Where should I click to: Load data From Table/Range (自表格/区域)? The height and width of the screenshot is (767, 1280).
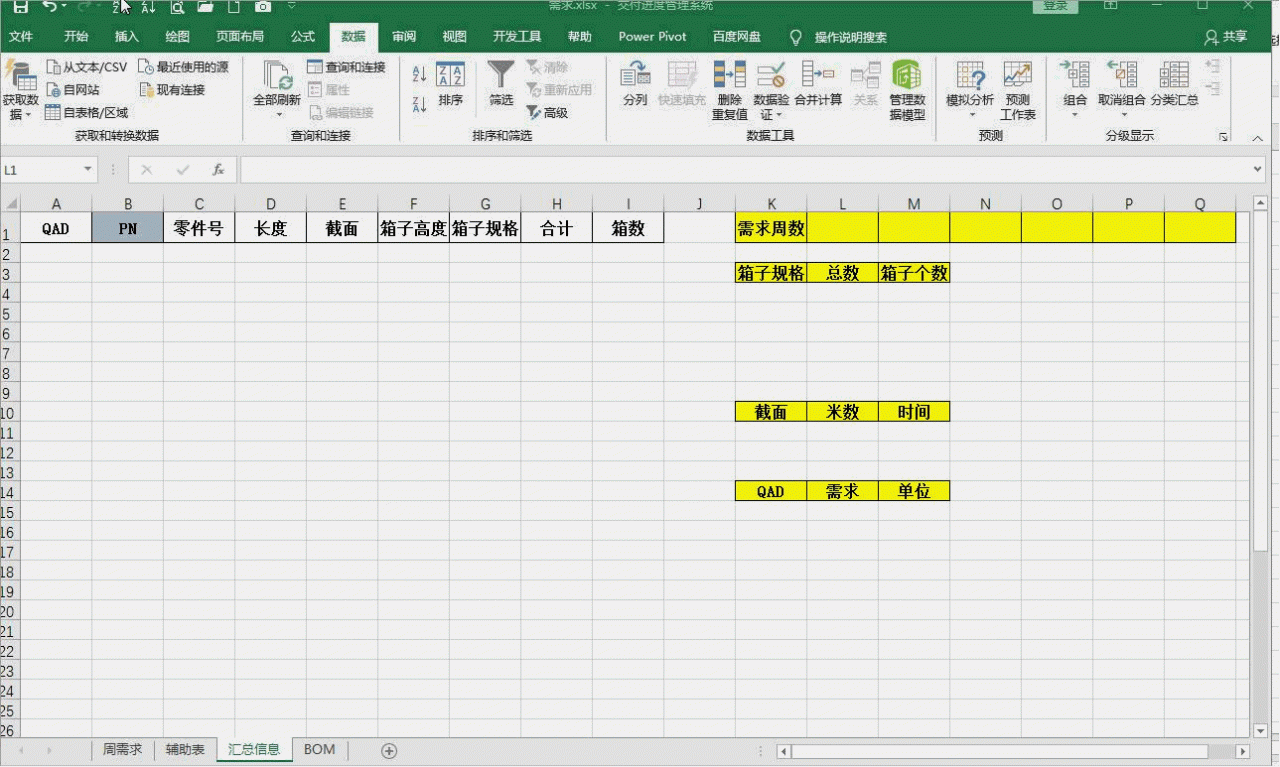point(87,113)
